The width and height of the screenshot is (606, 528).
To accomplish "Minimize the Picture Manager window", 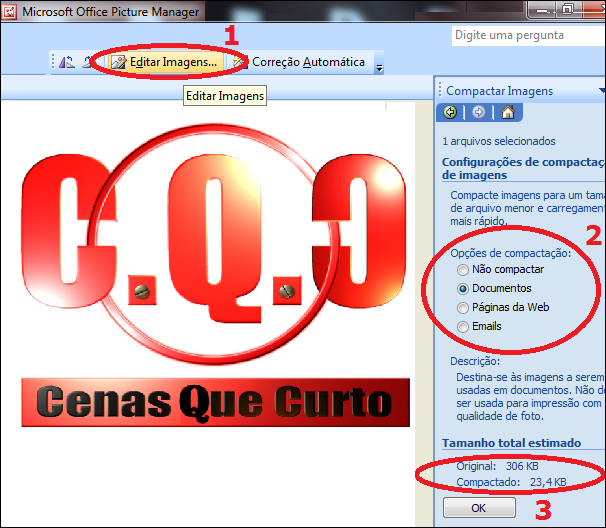I will 542,9.
